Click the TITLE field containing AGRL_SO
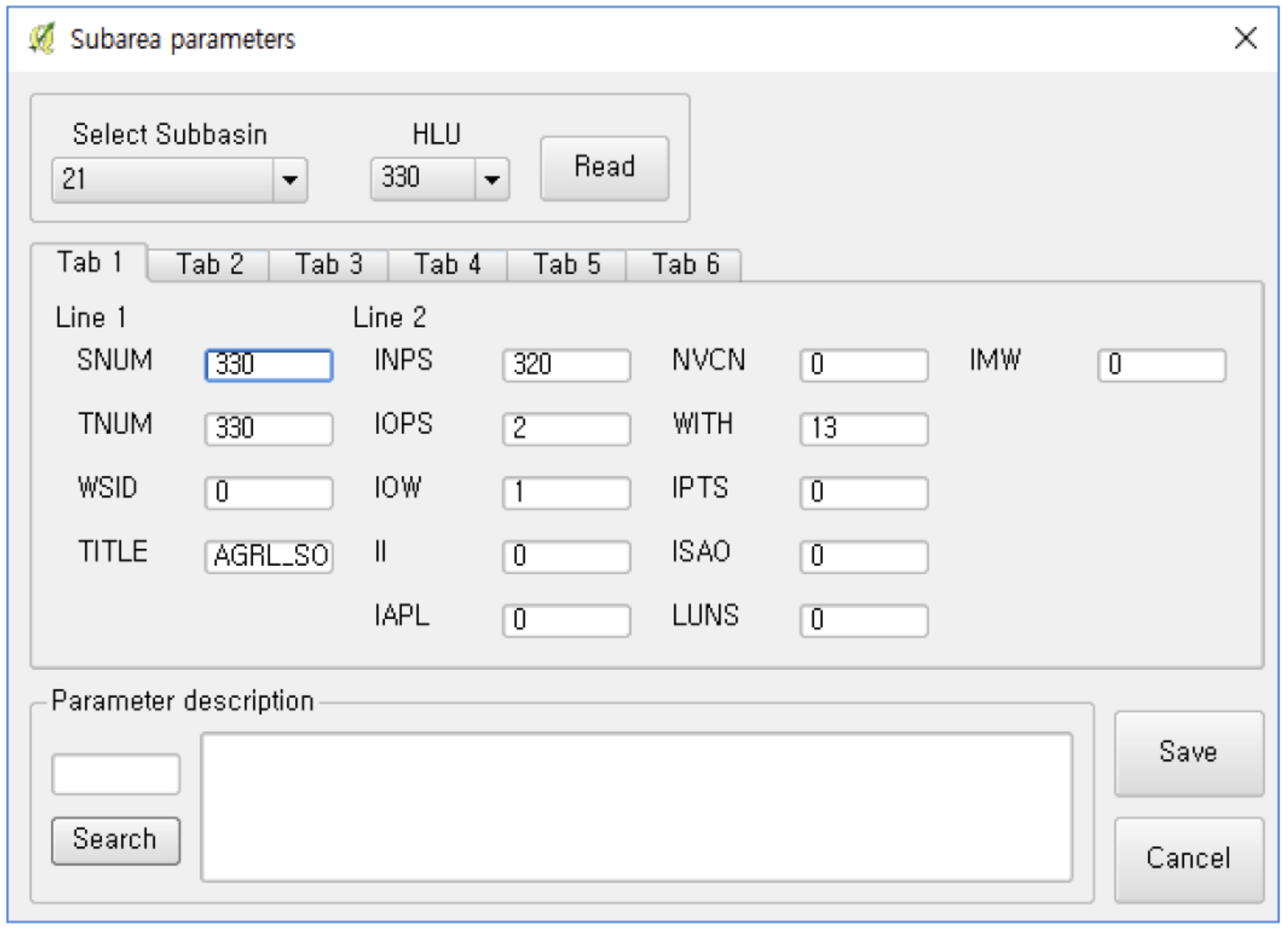The width and height of the screenshot is (1288, 932). point(269,556)
